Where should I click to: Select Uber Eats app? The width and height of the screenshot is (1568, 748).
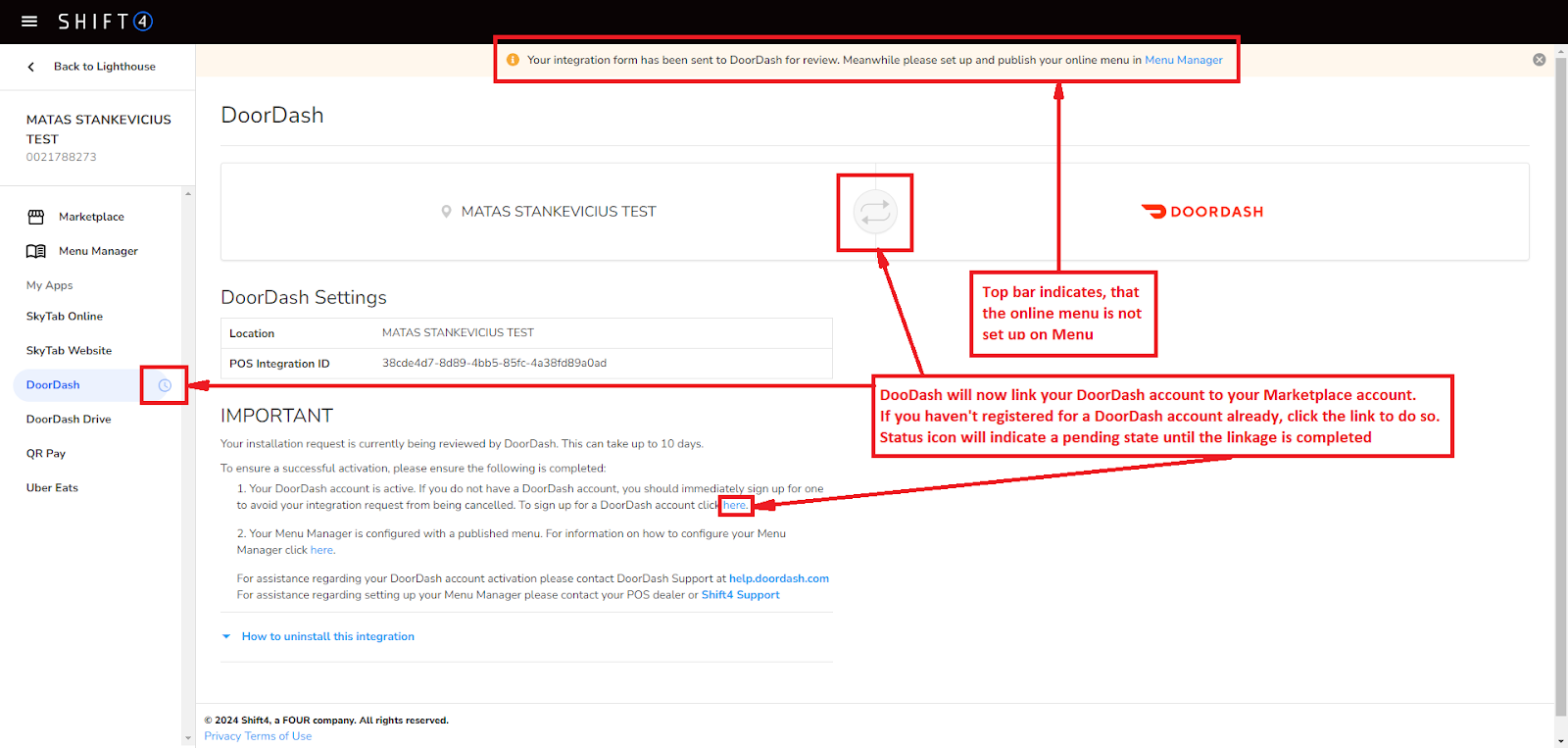click(x=52, y=488)
